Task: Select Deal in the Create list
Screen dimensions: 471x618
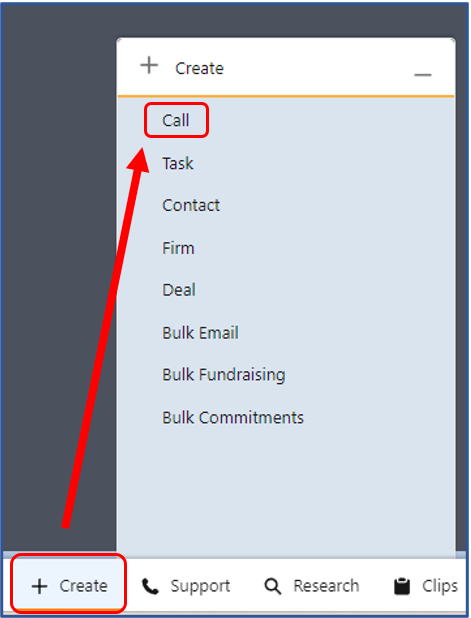Action: pyautogui.click(x=179, y=290)
